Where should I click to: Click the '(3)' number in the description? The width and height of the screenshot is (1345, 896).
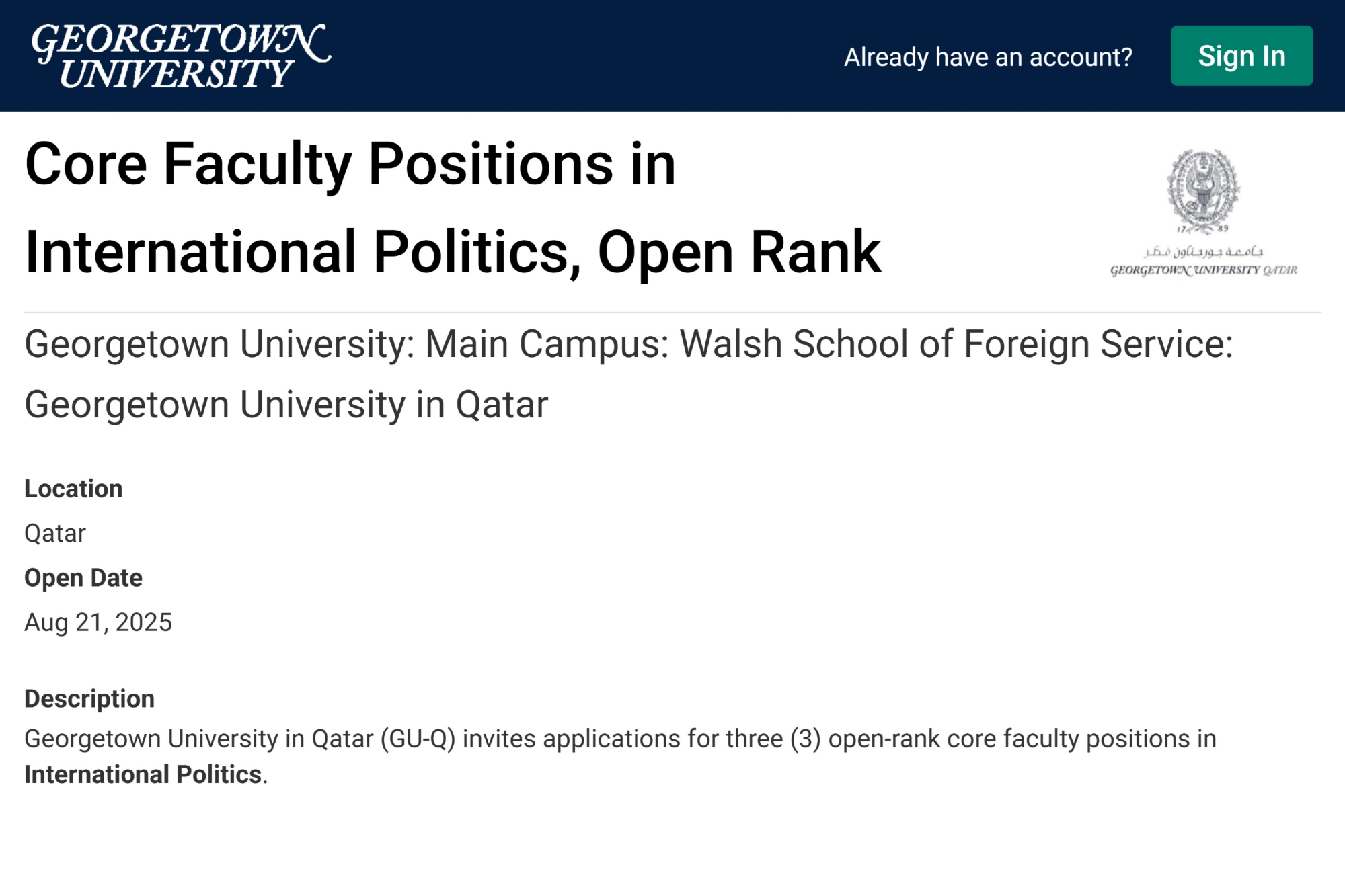point(805,739)
